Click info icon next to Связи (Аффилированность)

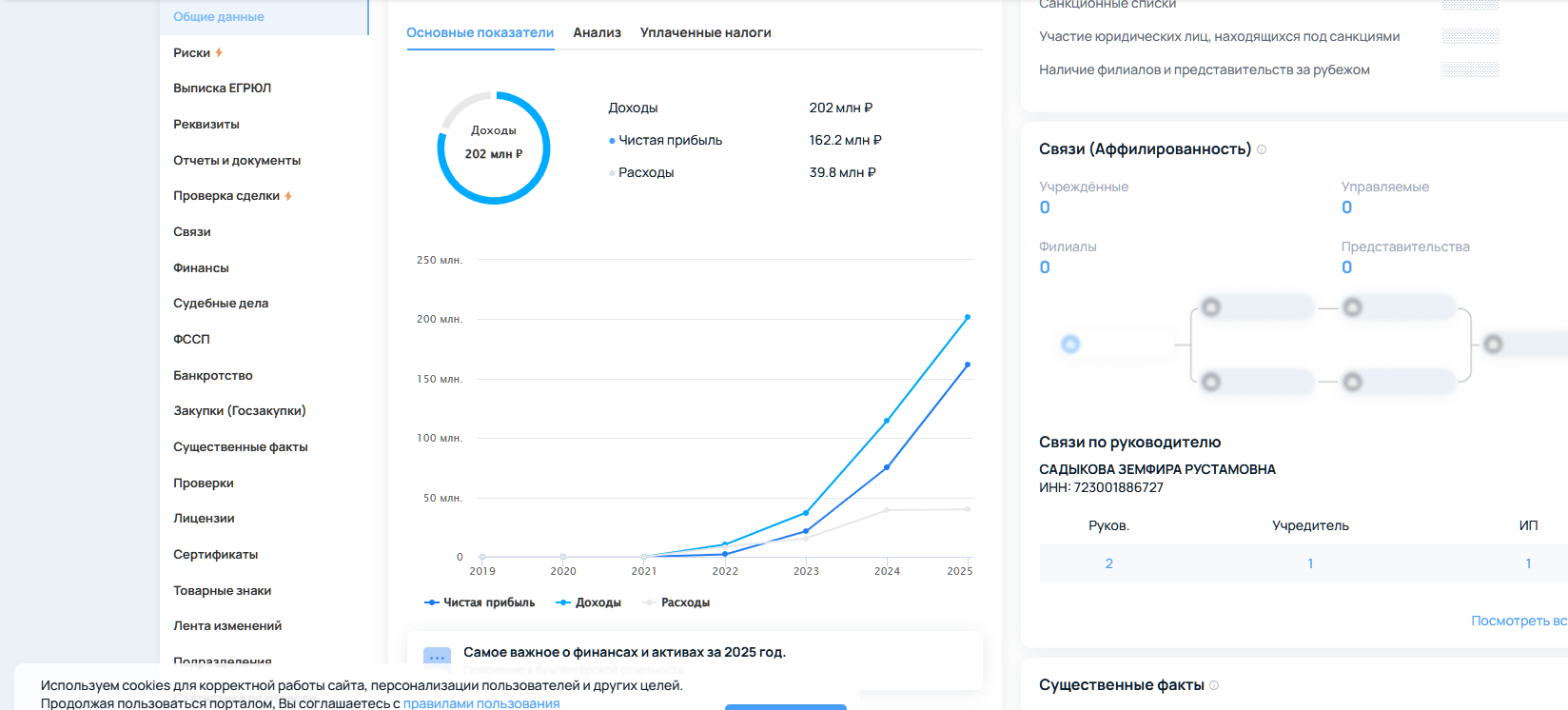(x=1262, y=149)
